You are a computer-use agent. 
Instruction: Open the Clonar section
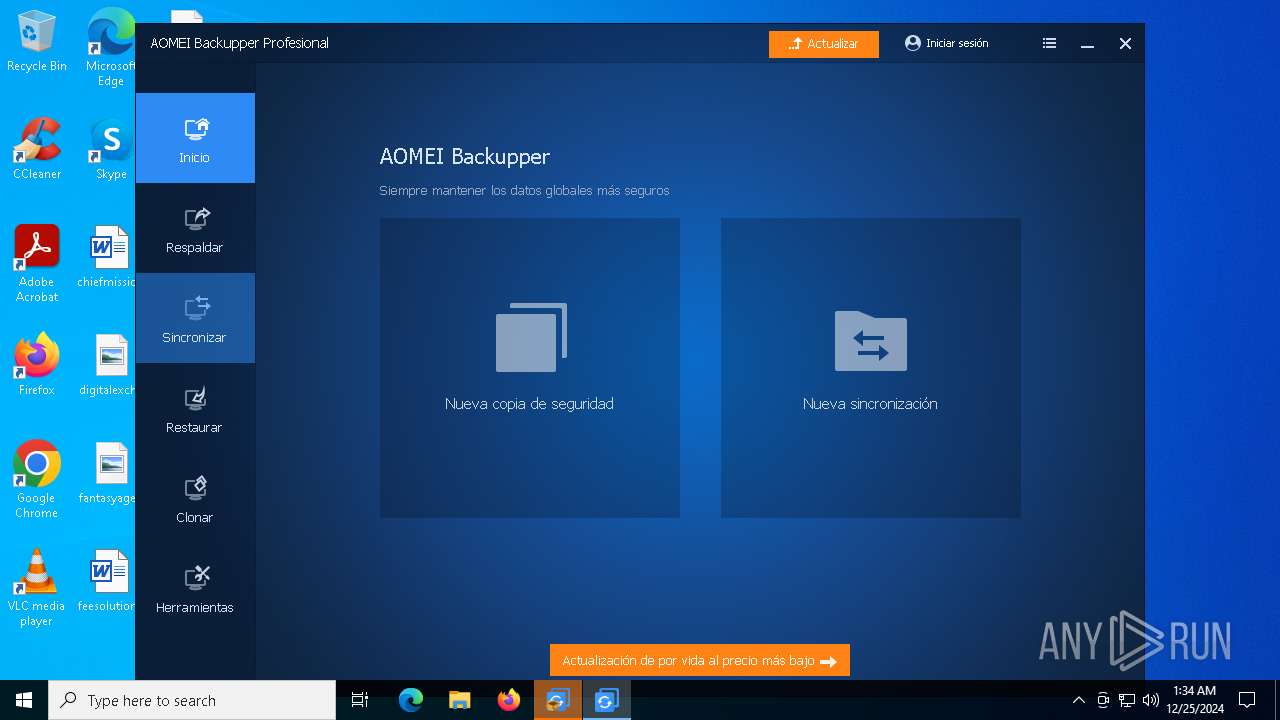pyautogui.click(x=195, y=498)
